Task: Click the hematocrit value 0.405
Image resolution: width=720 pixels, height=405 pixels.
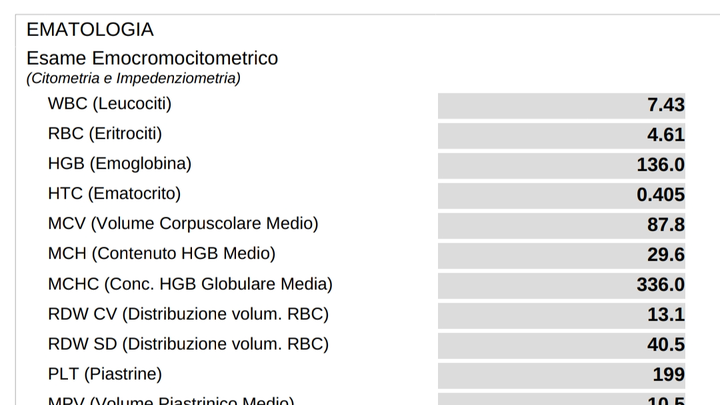Action: click(661, 195)
